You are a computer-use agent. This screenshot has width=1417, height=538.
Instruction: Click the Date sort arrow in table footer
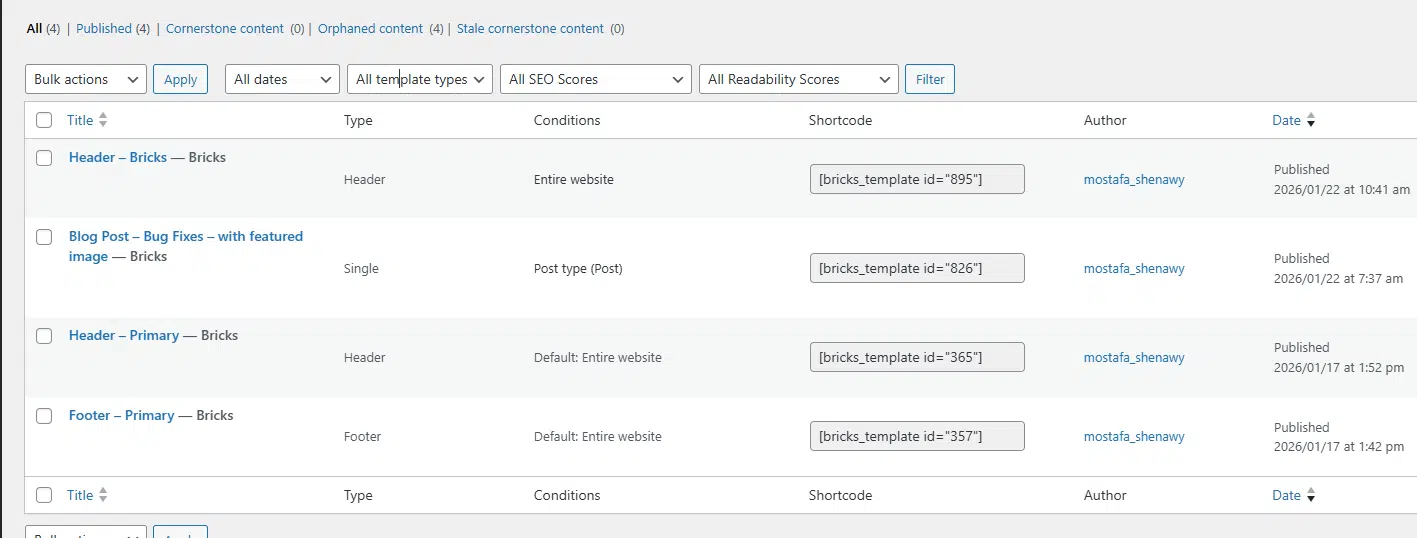(x=1311, y=496)
